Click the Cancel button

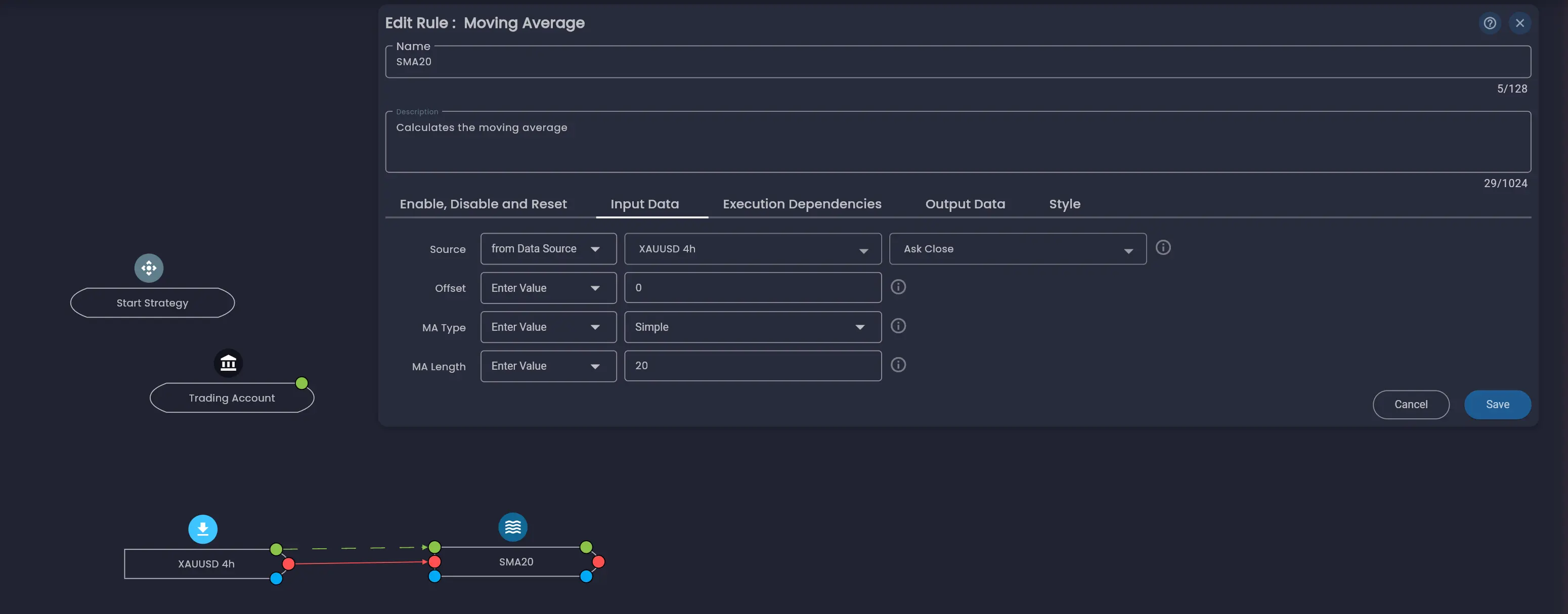tap(1410, 405)
